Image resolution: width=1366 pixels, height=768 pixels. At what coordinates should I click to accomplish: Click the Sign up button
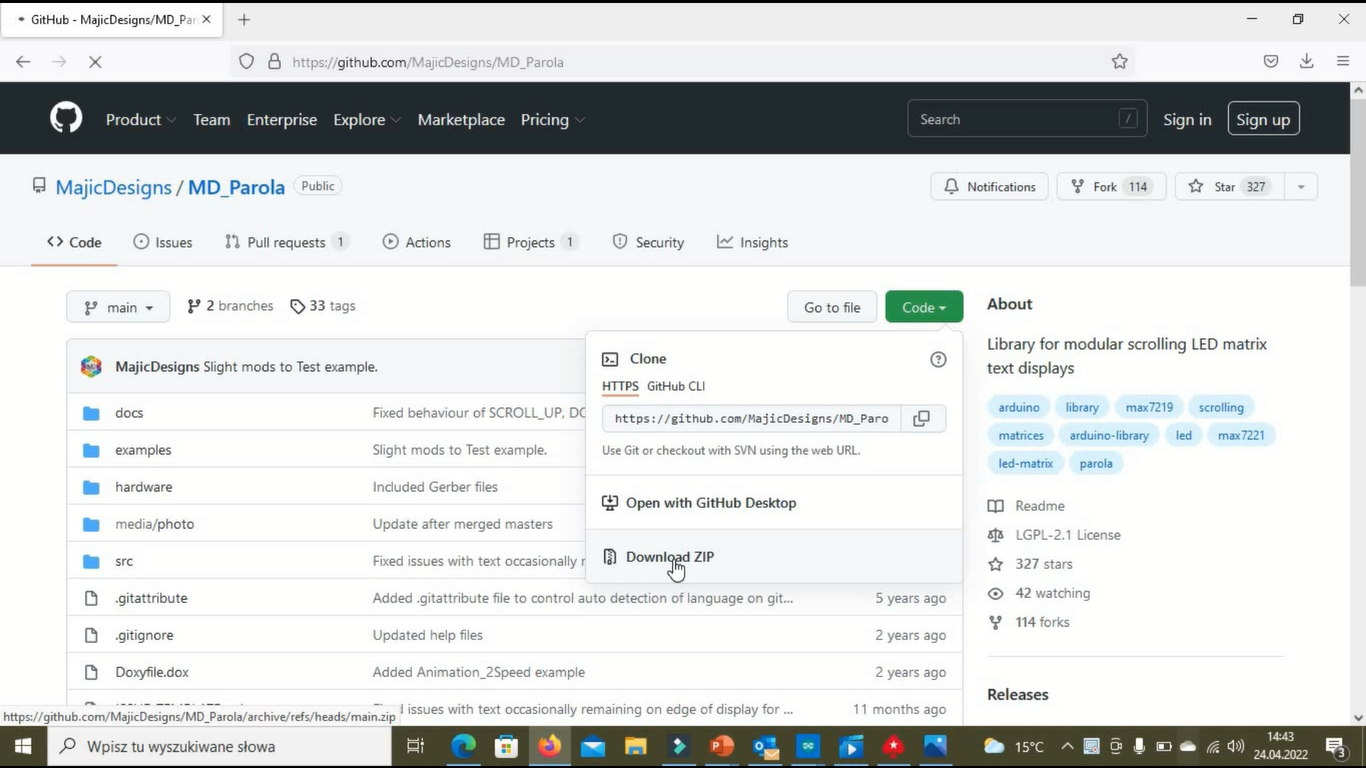coord(1263,119)
